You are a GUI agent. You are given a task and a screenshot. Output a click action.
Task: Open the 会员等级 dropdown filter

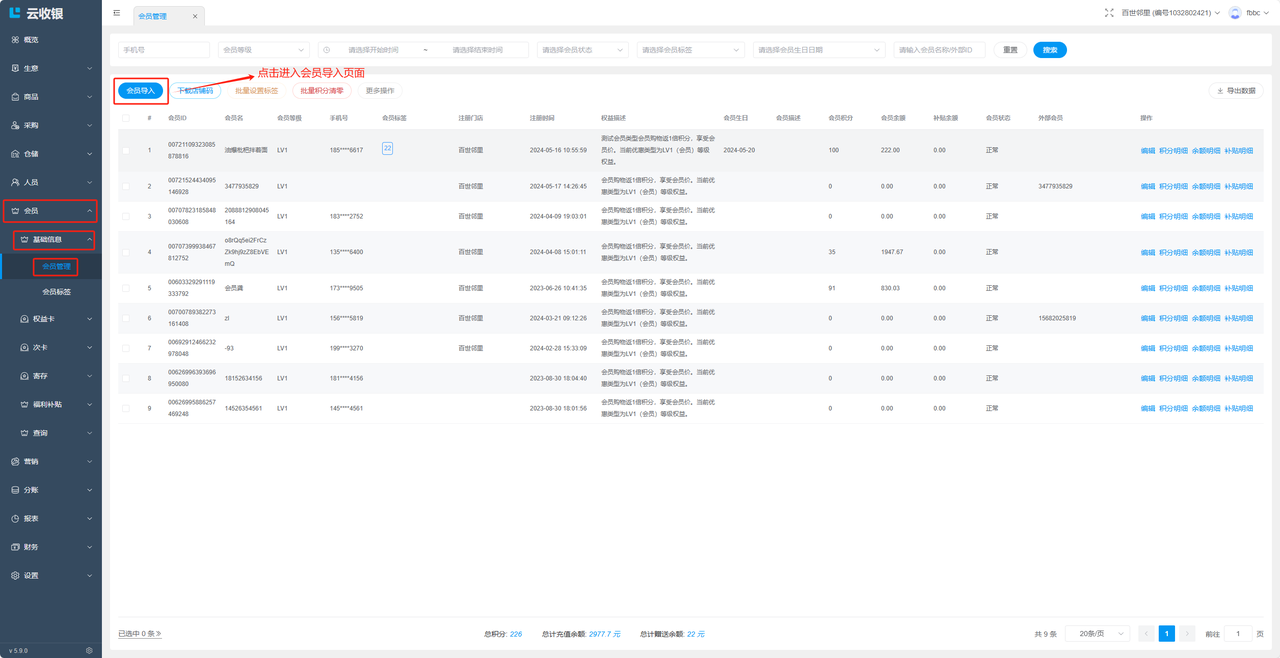click(x=263, y=50)
